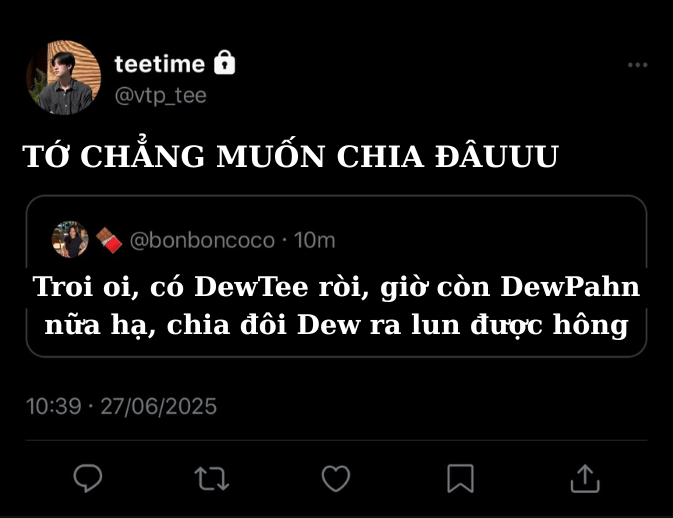Click the ĐÂUUU word in tweet
Viewport: 673px width, 518px height.
click(x=497, y=155)
